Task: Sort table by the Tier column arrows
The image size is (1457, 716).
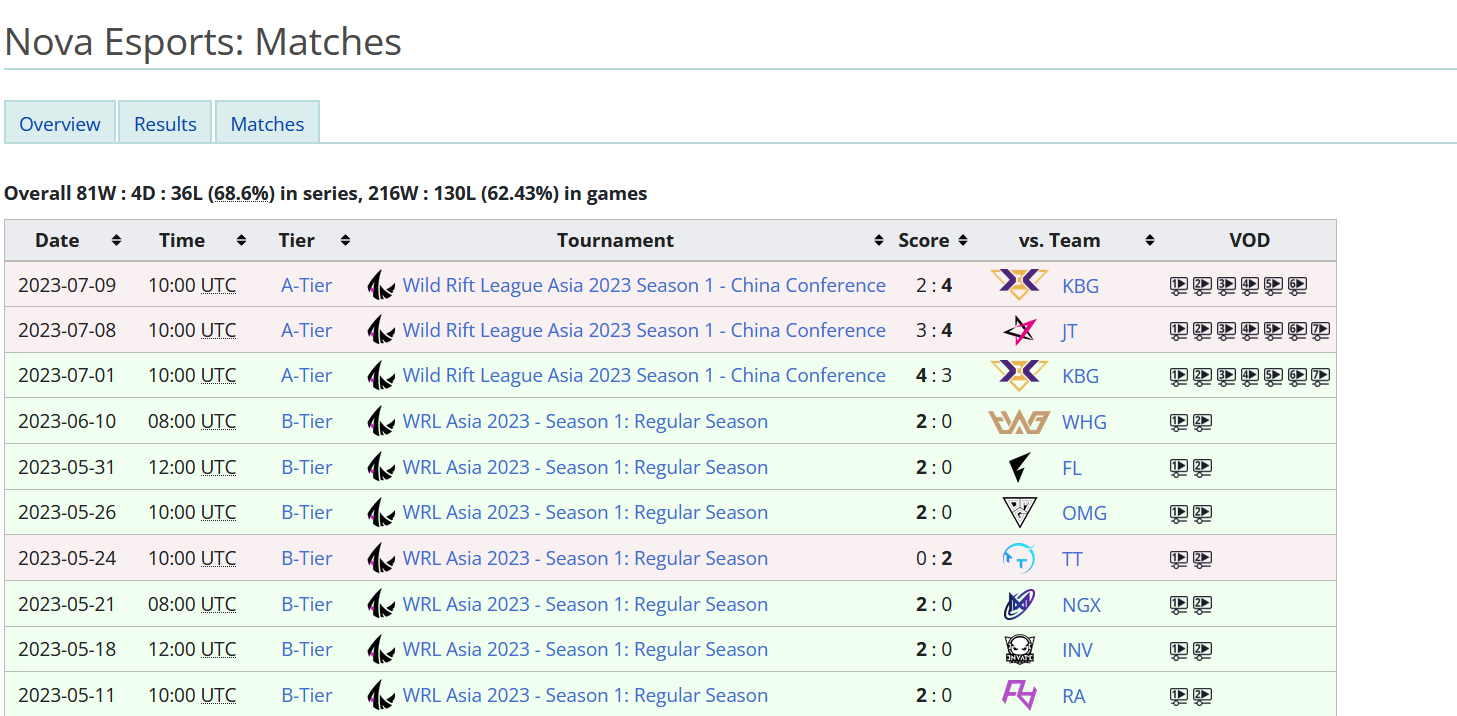Action: pyautogui.click(x=345, y=241)
